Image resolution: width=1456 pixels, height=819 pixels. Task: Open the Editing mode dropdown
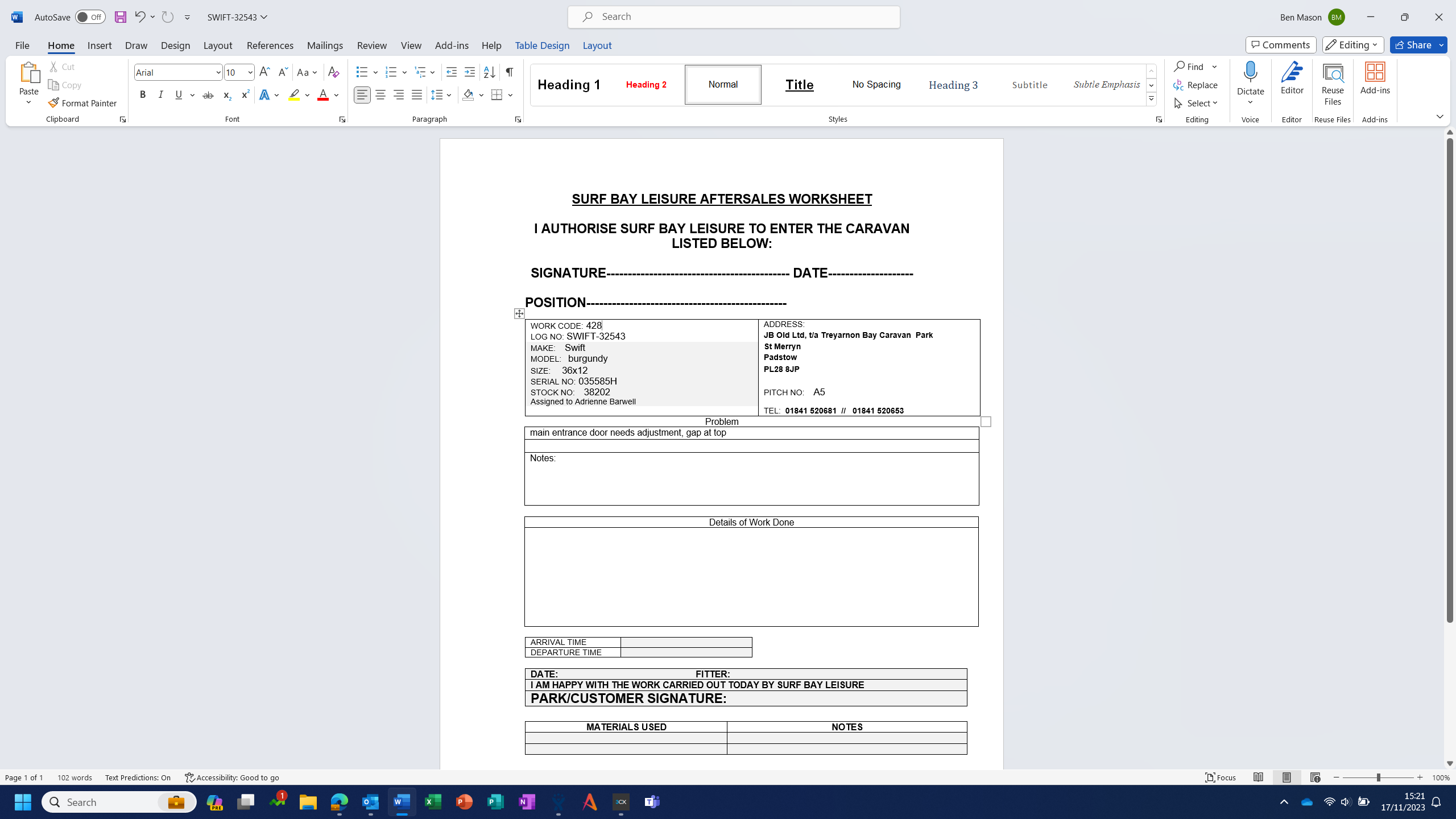(1352, 45)
